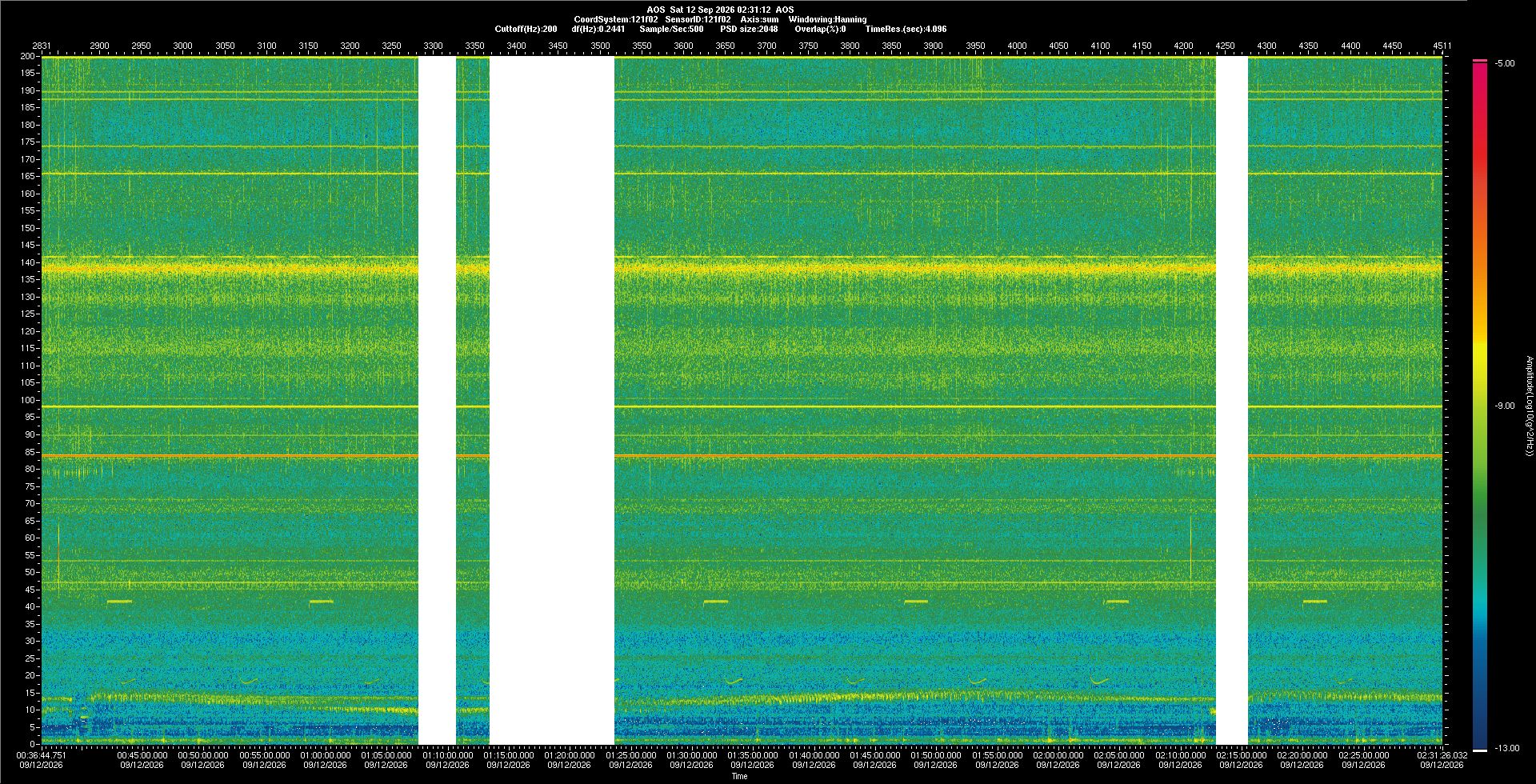The width and height of the screenshot is (1536, 784).
Task: Select the TimeRes.(sec):4.096 header field
Action: (906, 29)
